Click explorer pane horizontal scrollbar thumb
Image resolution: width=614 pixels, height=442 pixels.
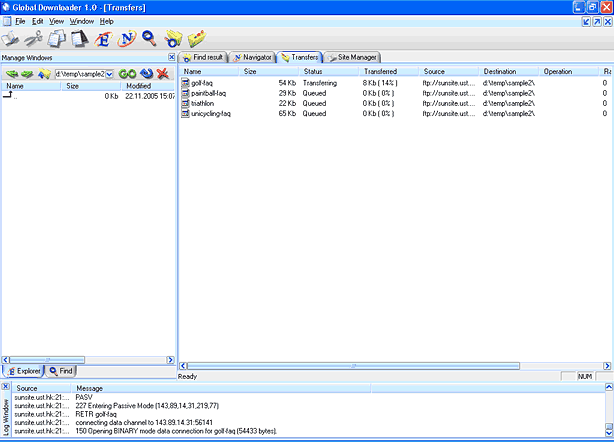(47, 360)
